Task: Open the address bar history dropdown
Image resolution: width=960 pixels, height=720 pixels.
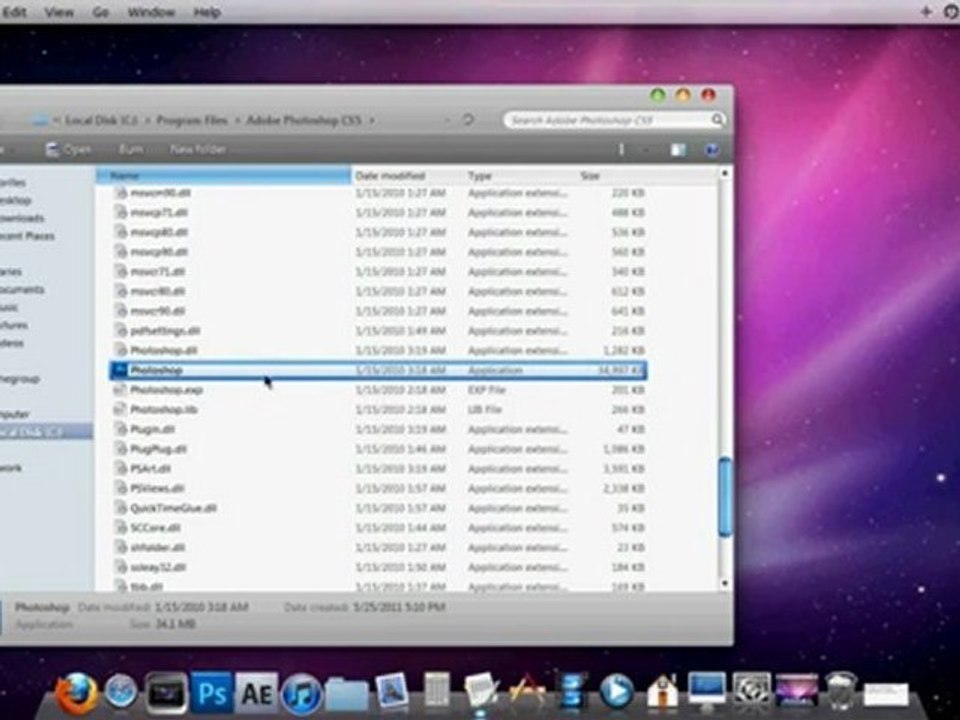Action: (x=448, y=120)
